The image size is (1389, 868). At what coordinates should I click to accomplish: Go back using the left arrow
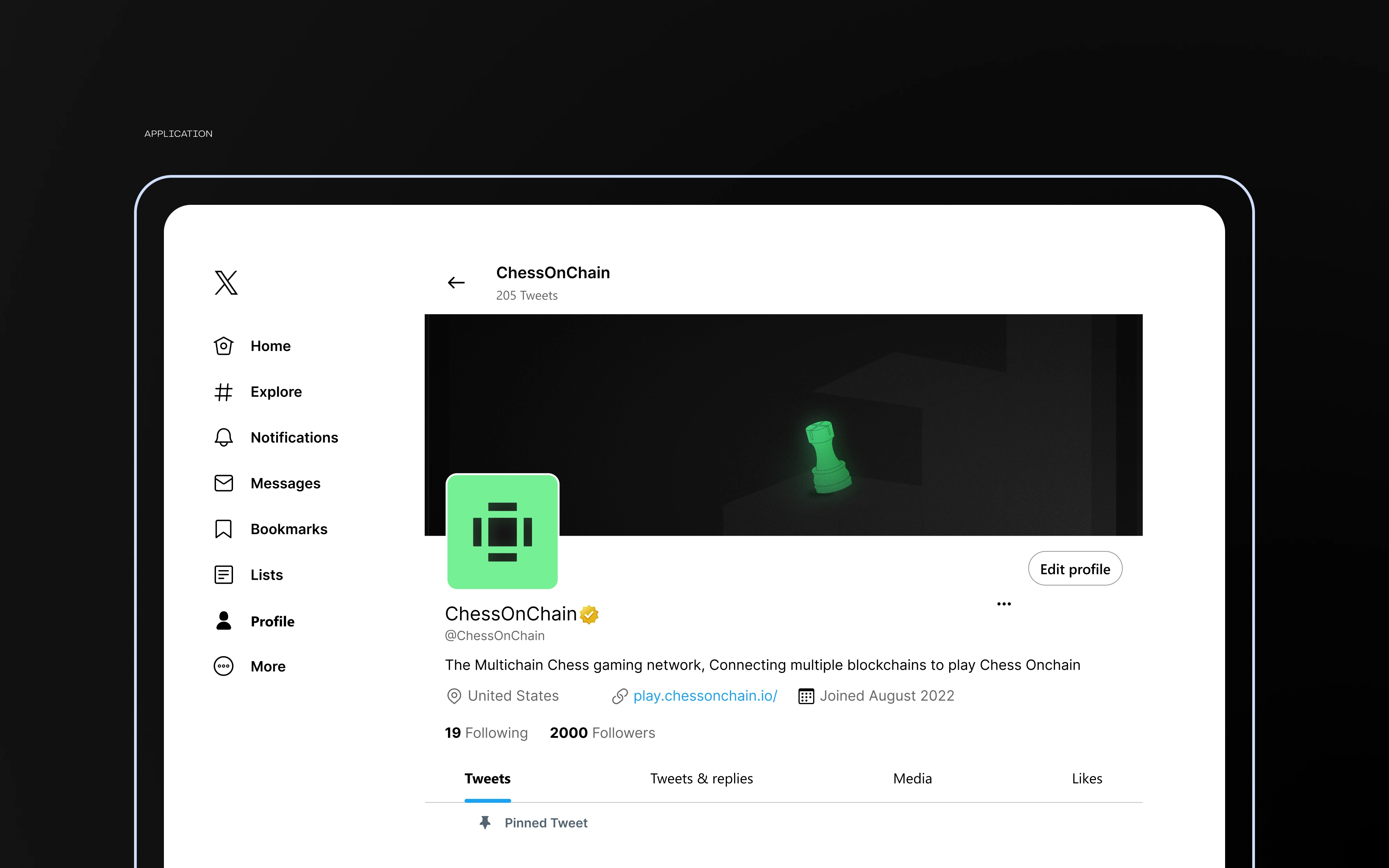tap(456, 282)
